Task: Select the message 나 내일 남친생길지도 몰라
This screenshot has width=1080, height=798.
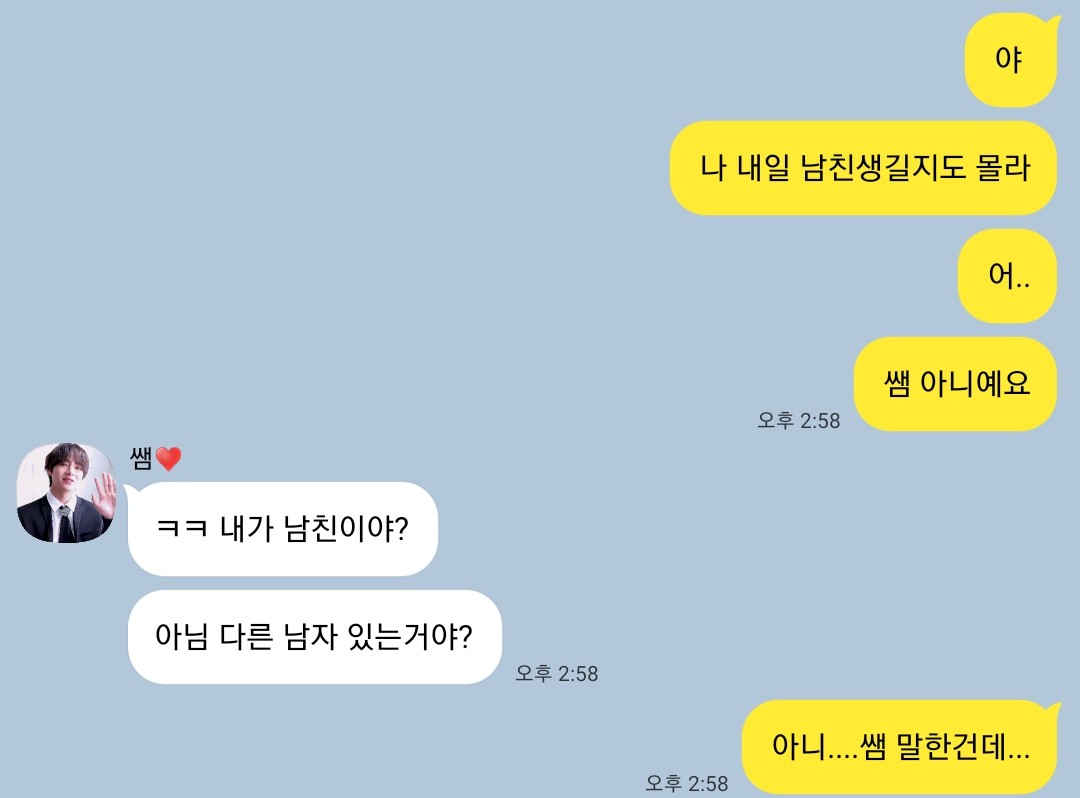Action: click(x=863, y=168)
